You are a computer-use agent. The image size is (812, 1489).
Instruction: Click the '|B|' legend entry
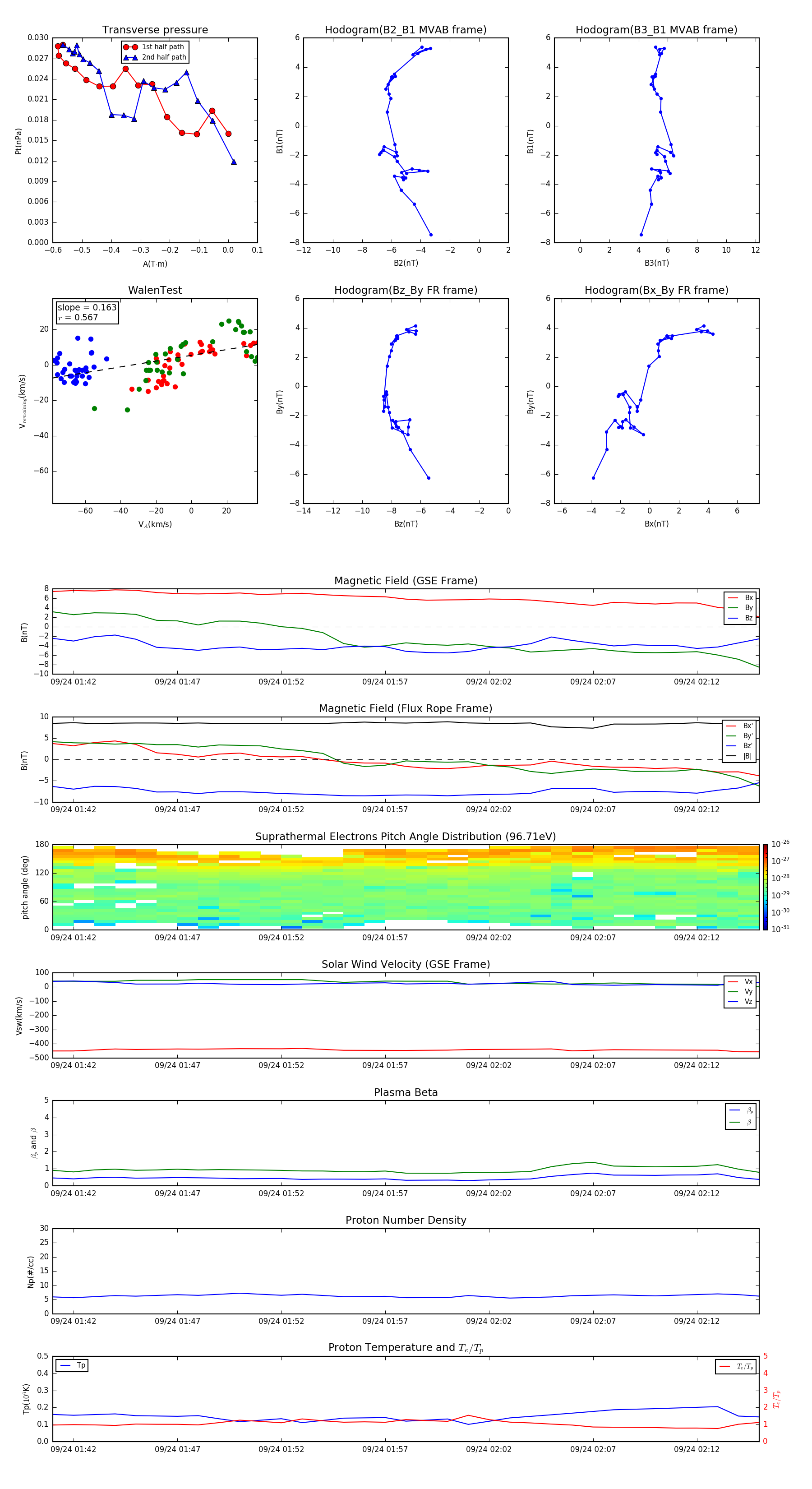(x=739, y=756)
